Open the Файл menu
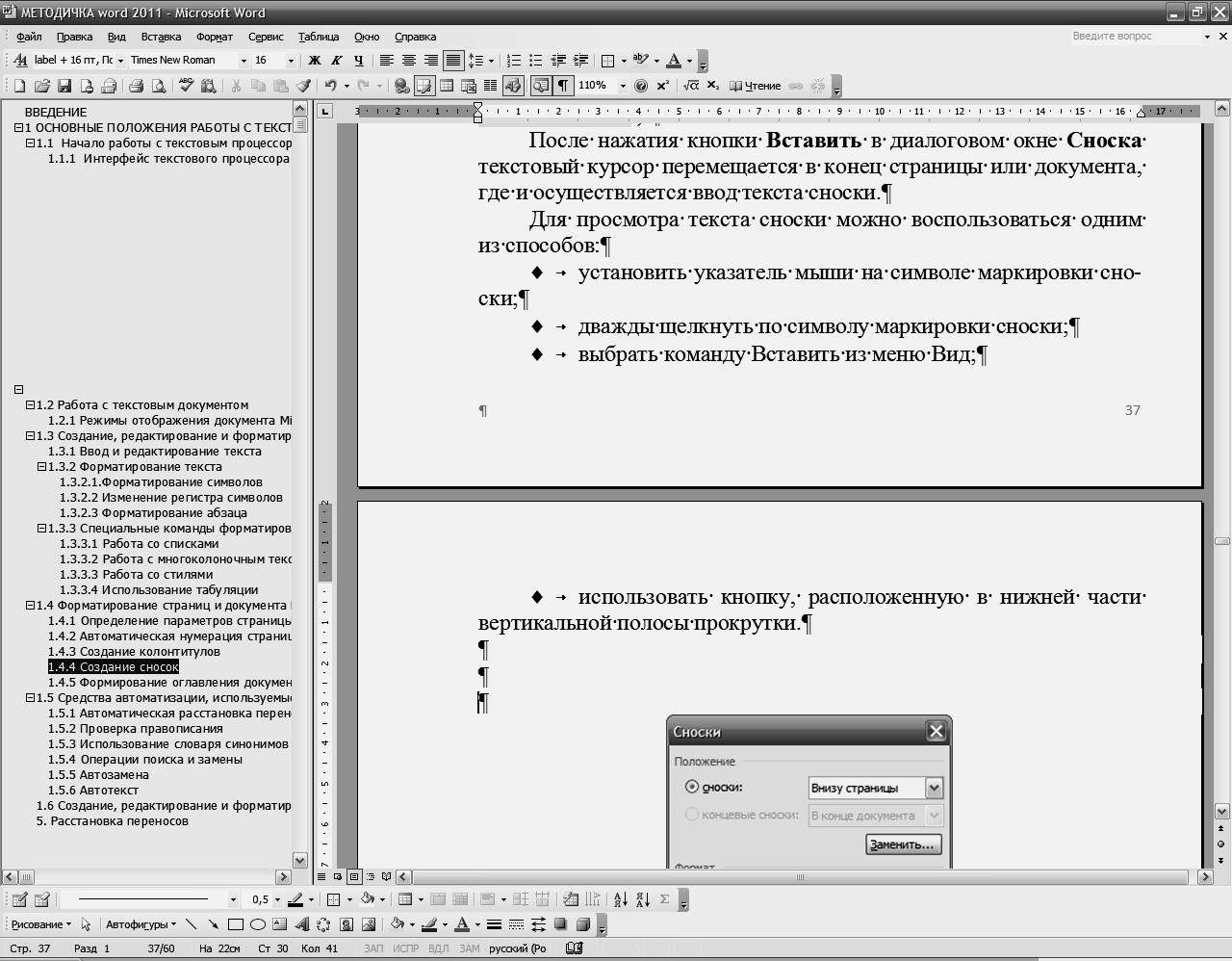The height and width of the screenshot is (961, 1232). coord(29,37)
